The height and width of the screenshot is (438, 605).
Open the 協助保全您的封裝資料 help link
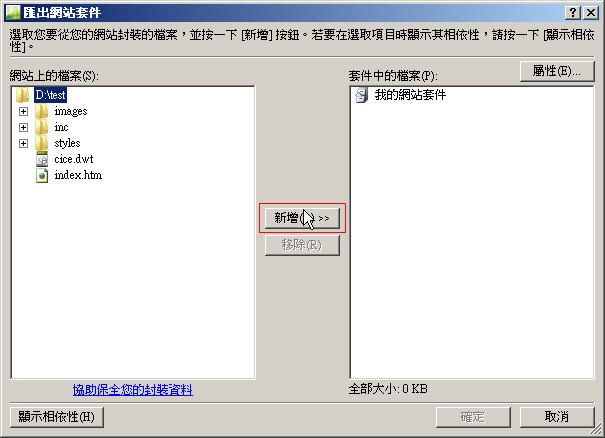tap(133, 390)
